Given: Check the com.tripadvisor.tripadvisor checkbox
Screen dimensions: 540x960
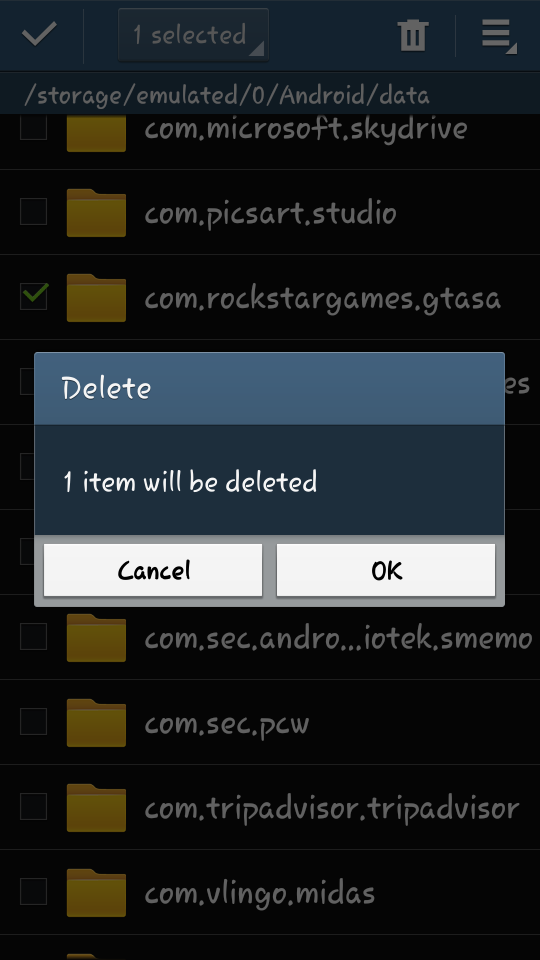Looking at the screenshot, I should [x=34, y=806].
